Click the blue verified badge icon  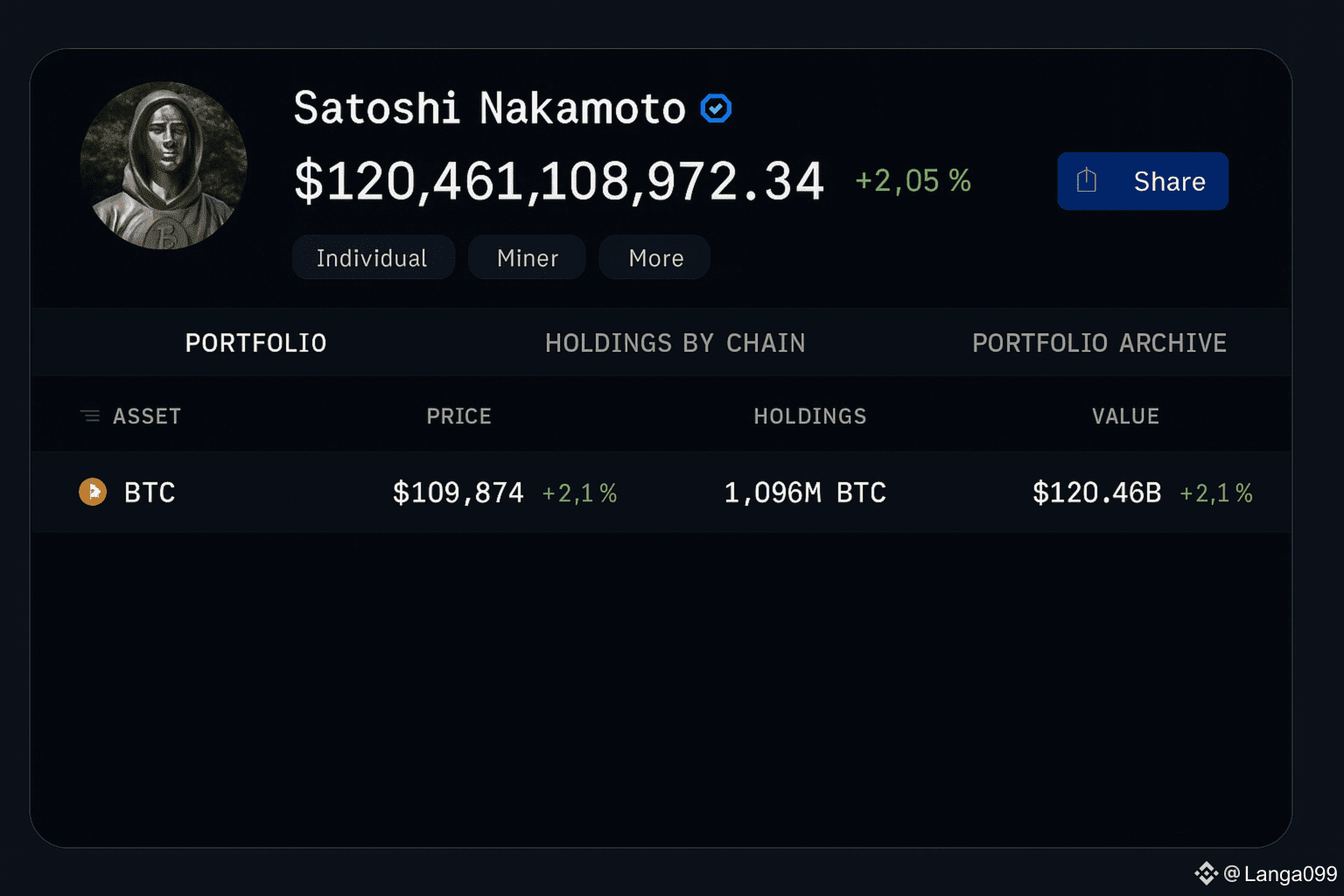pos(716,108)
